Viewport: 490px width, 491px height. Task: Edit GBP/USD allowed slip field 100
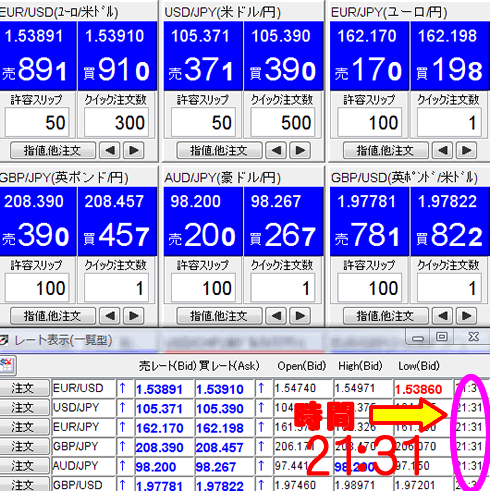point(370,287)
